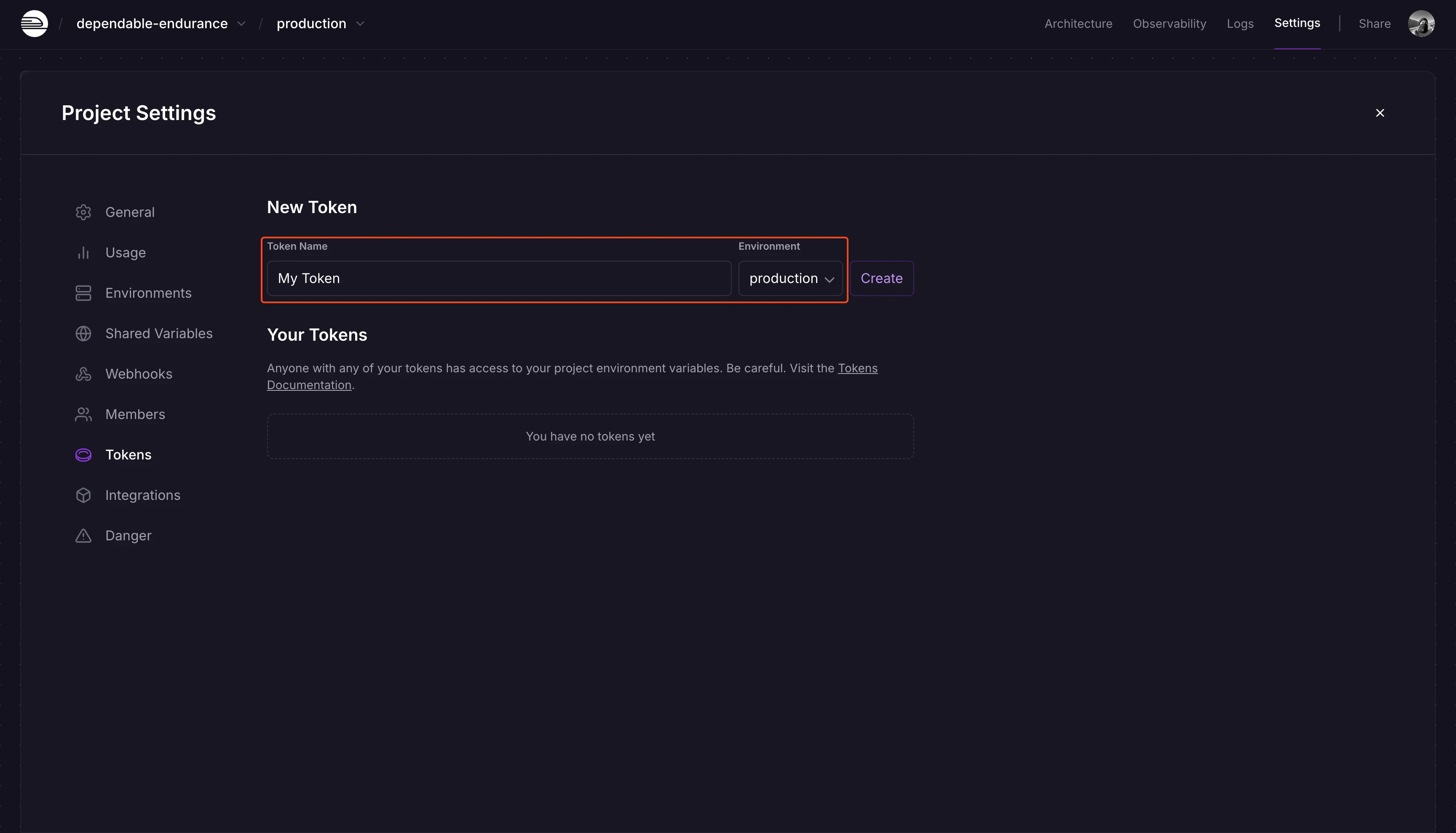Click the Members people icon
Viewport: 1456px width, 833px height.
pos(83,414)
